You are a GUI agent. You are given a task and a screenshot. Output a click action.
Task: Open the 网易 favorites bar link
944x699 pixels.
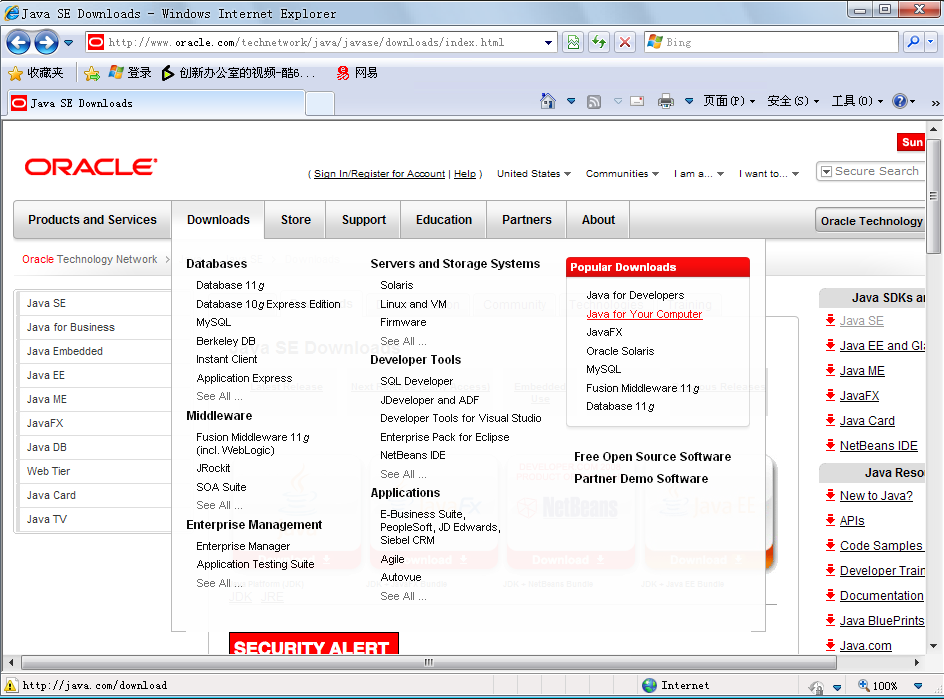tap(357, 73)
